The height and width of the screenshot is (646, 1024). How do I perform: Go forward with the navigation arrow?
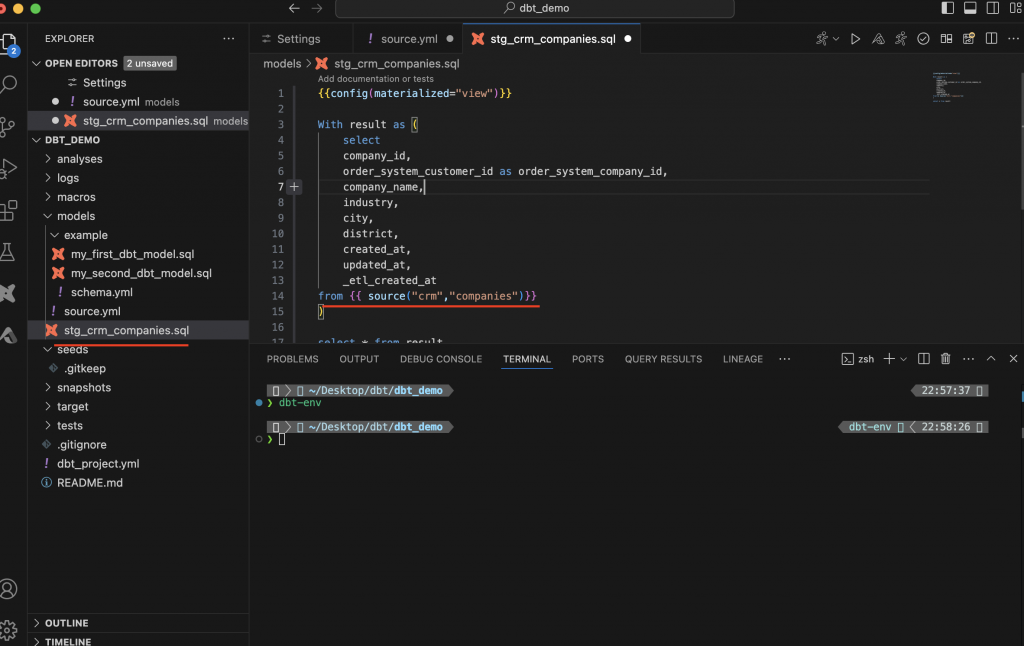[317, 8]
